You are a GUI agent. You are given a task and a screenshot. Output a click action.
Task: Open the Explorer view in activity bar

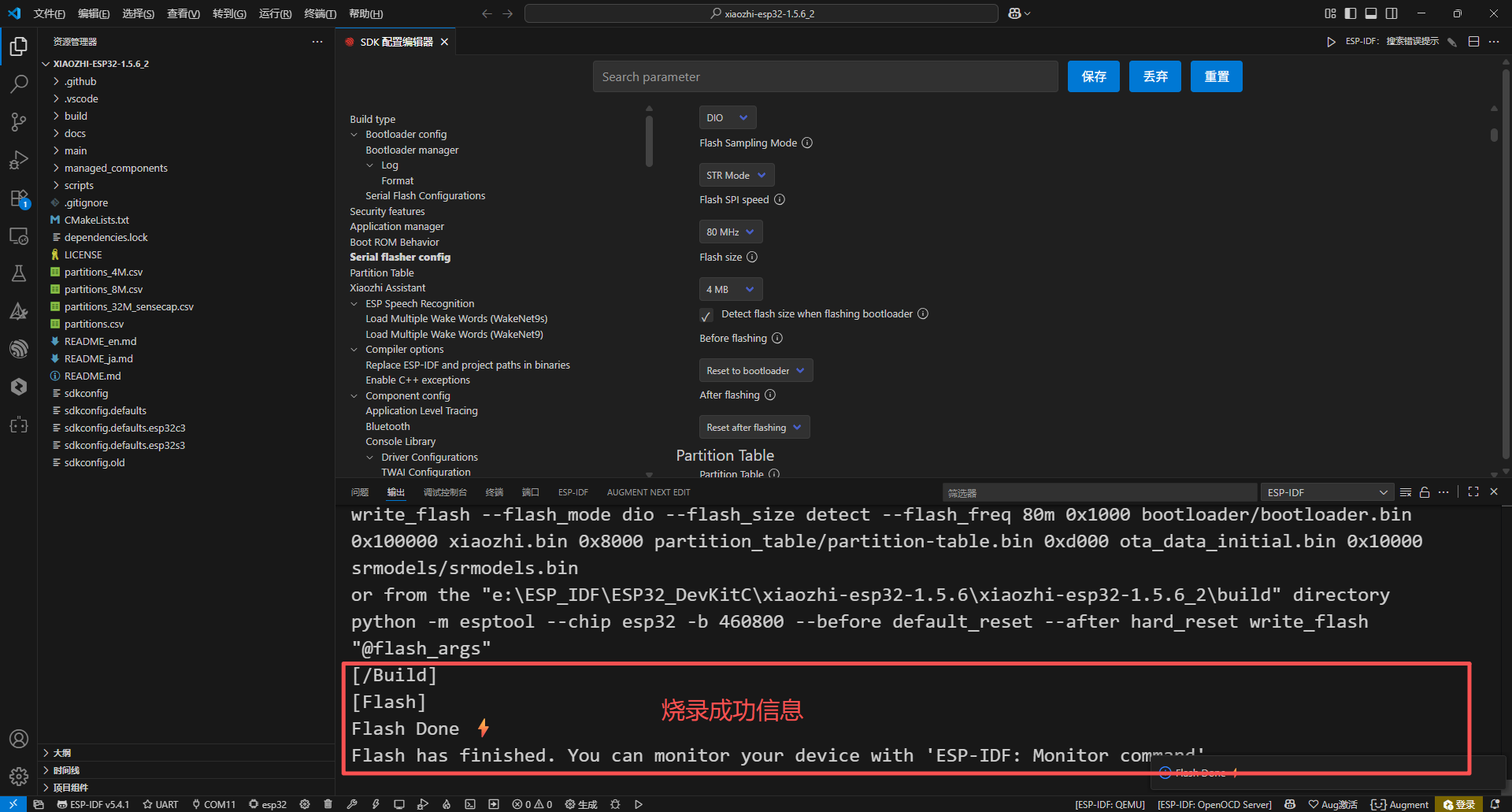(19, 46)
